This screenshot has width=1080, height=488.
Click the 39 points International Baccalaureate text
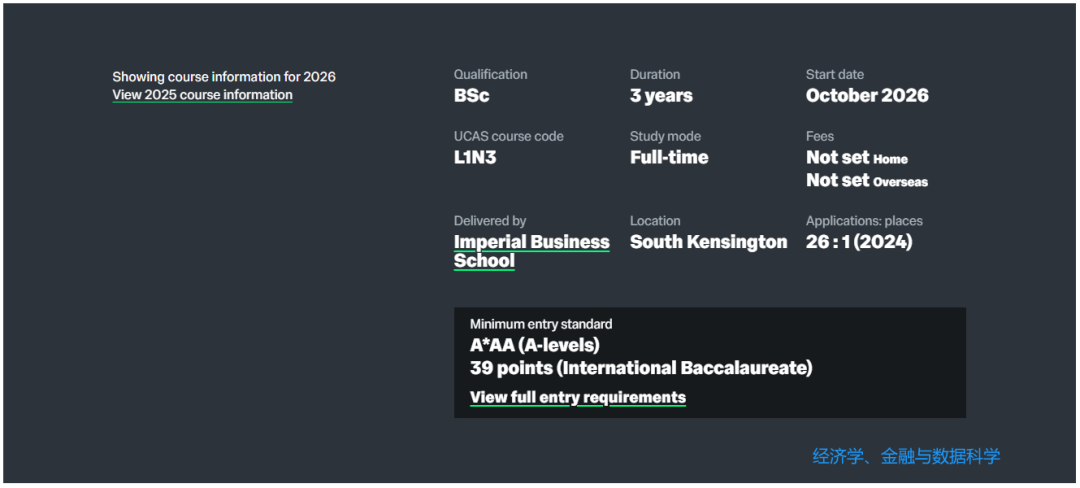pyautogui.click(x=640, y=369)
